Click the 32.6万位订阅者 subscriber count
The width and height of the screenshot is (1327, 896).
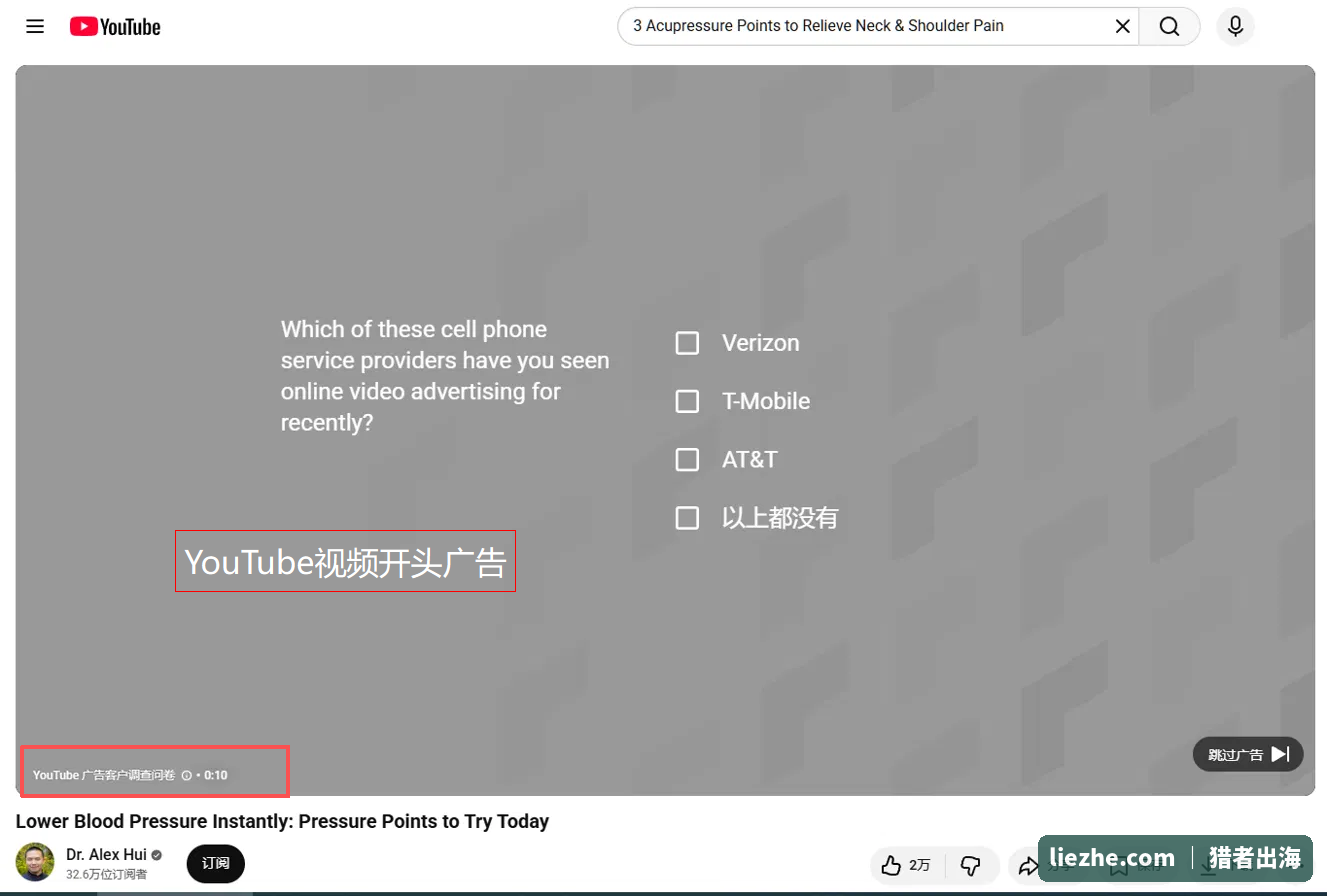coord(107,875)
